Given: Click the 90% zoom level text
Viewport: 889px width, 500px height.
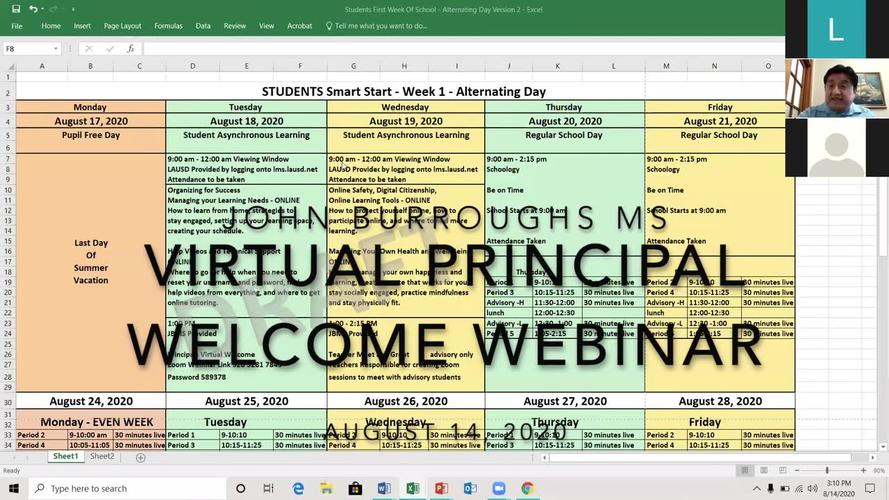Looking at the screenshot, I should point(879,471).
